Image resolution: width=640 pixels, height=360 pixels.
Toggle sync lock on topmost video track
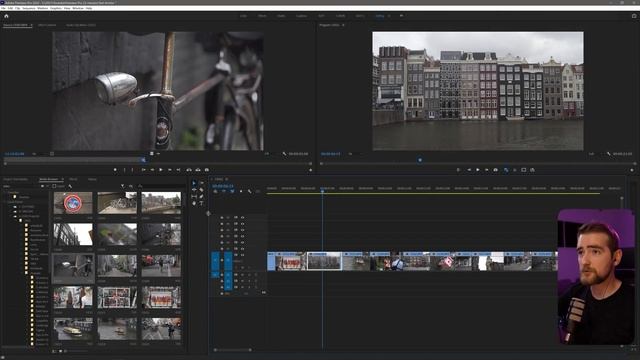tap(236, 218)
